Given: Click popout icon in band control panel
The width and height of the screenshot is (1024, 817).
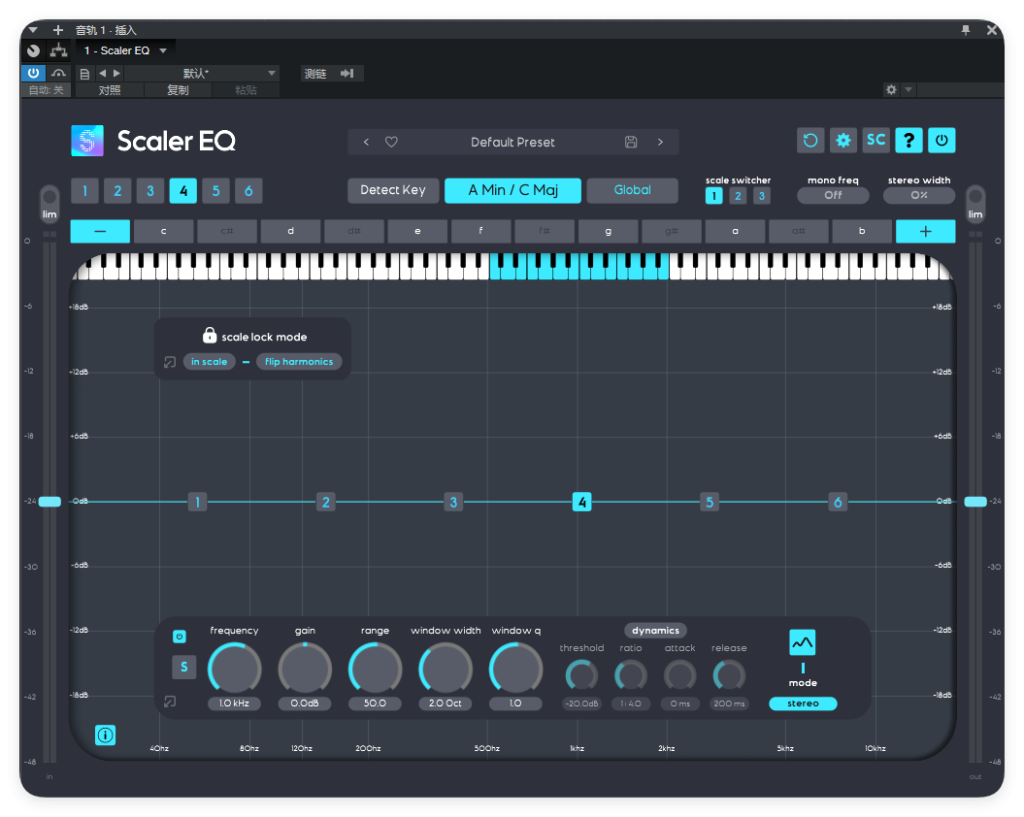Looking at the screenshot, I should pos(170,701).
